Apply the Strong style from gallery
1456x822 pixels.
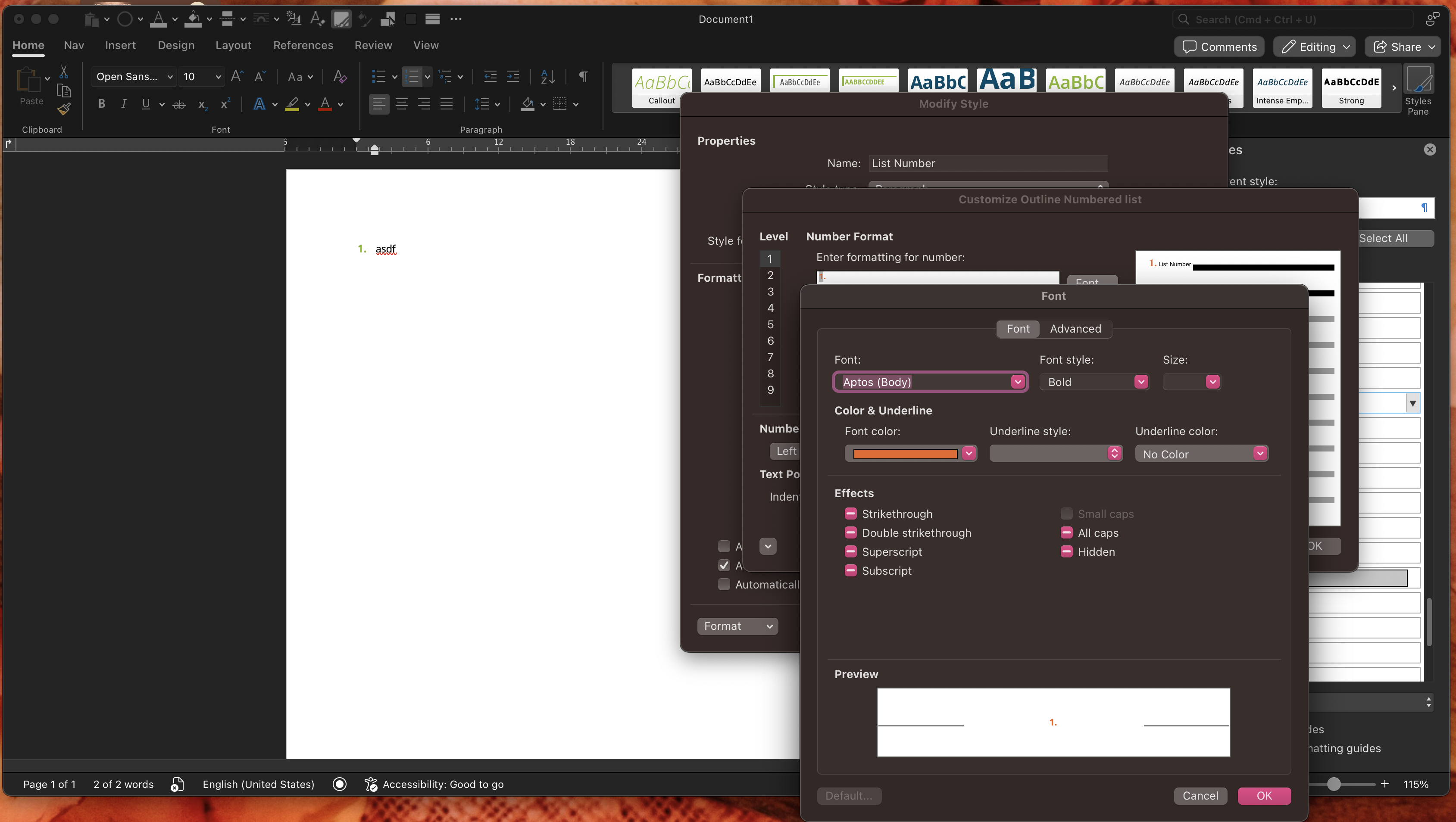(1351, 87)
